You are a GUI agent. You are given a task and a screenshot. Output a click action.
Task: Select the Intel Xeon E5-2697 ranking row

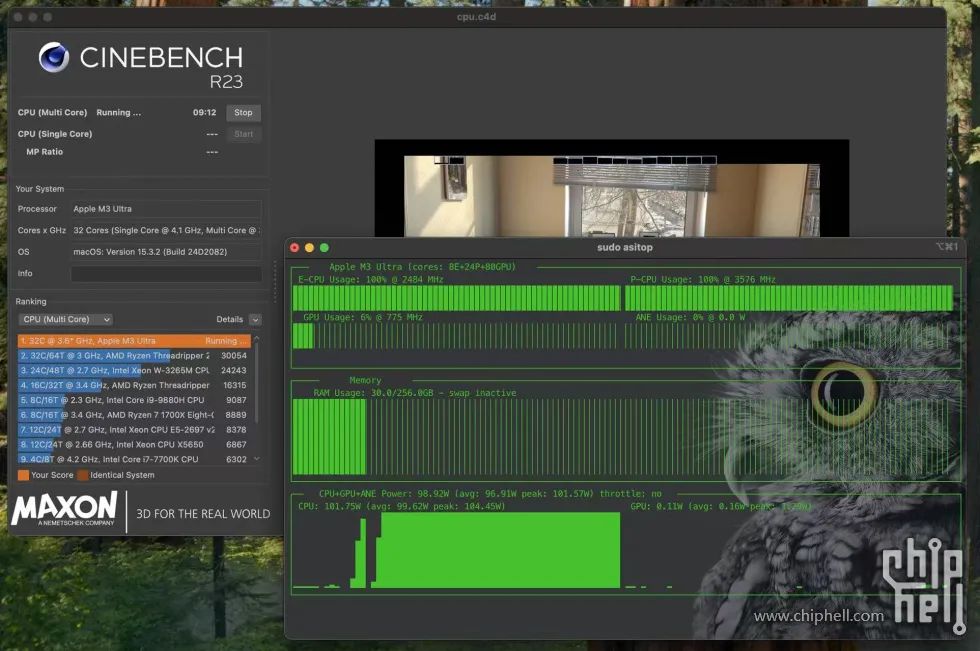coord(134,430)
